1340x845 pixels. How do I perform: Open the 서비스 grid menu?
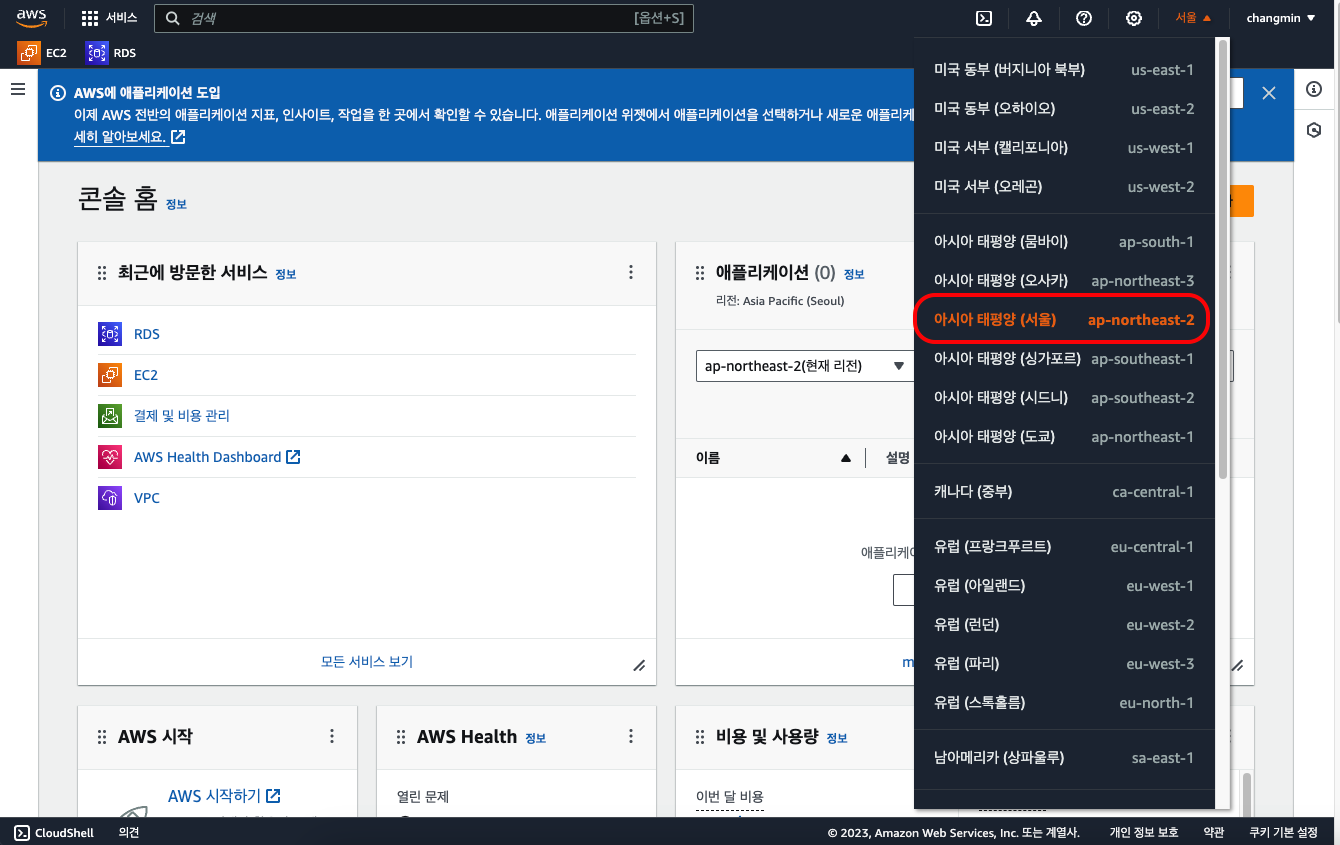(x=109, y=18)
